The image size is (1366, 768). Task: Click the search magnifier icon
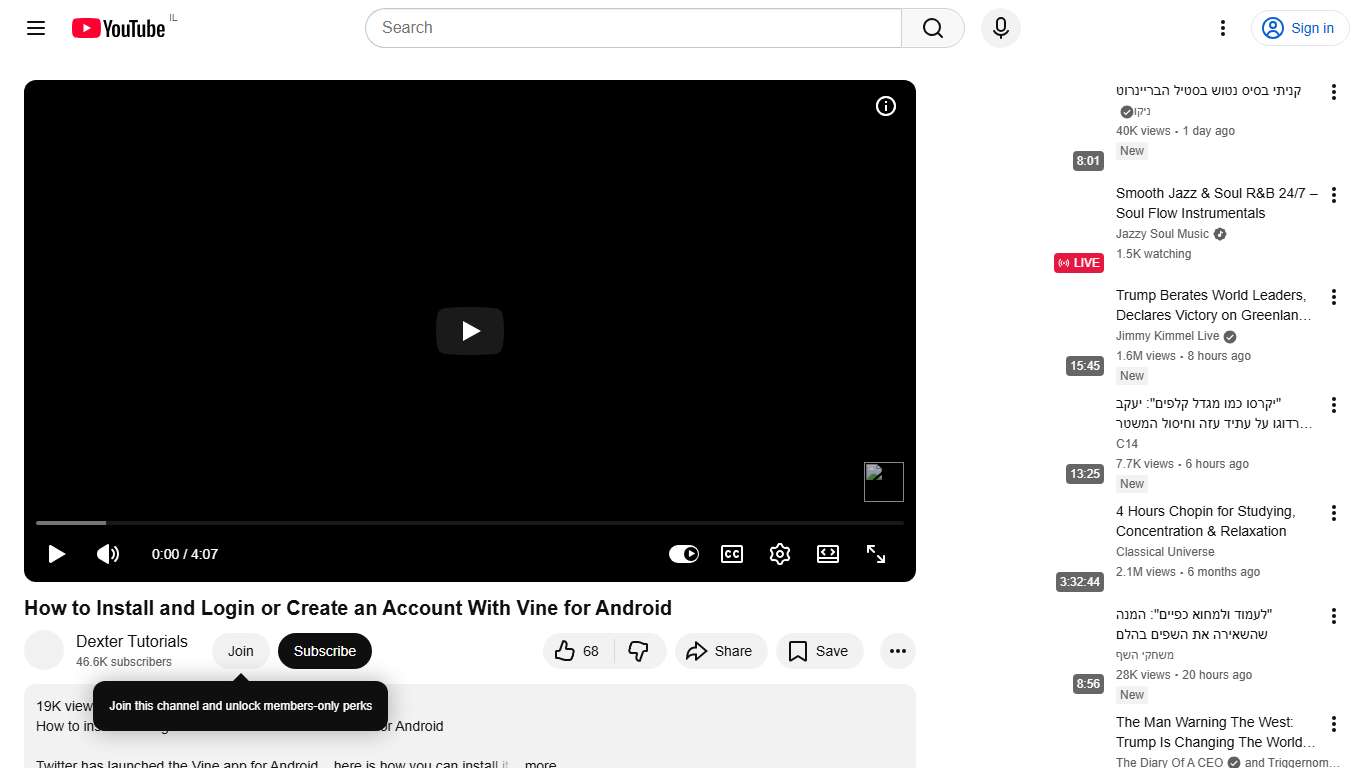(x=931, y=28)
